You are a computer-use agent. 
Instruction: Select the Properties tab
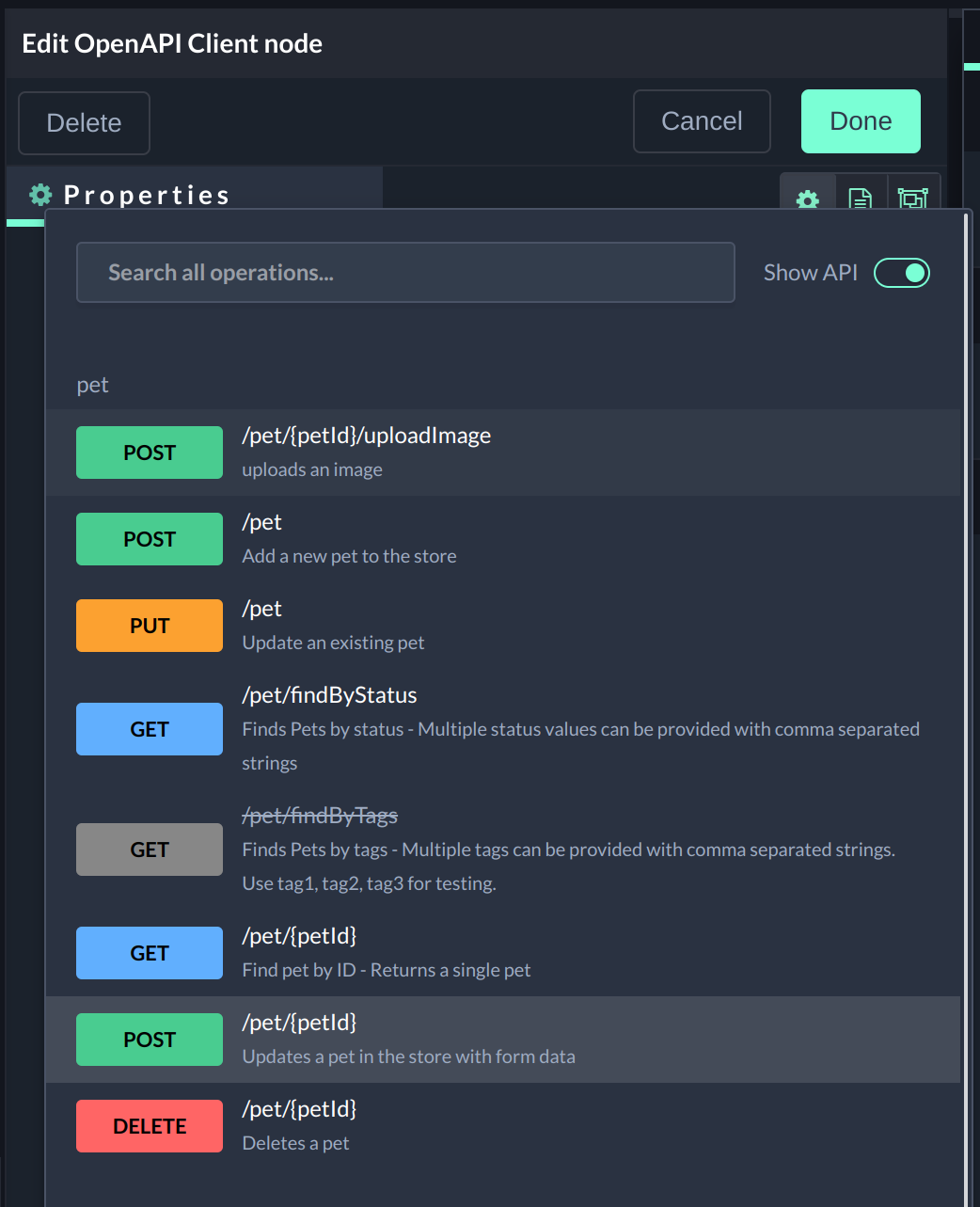pos(147,195)
